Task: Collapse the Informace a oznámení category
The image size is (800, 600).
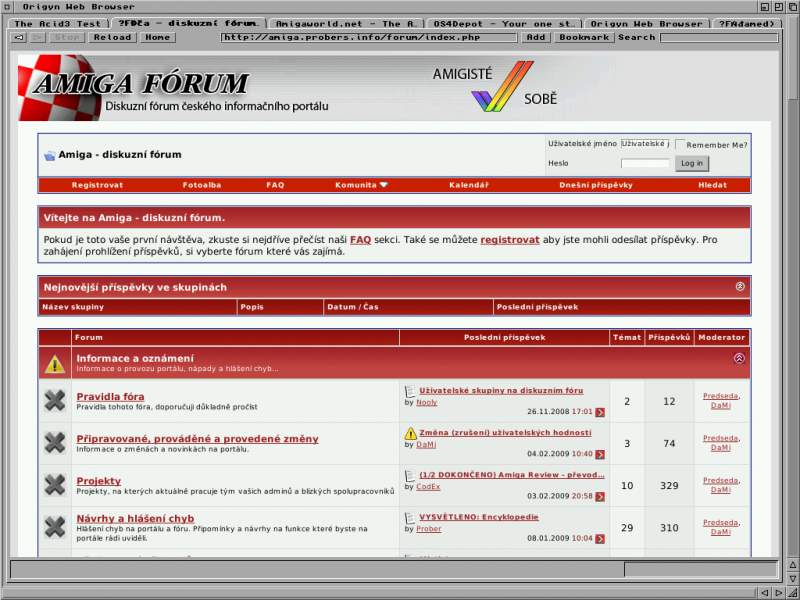Action: (x=739, y=359)
